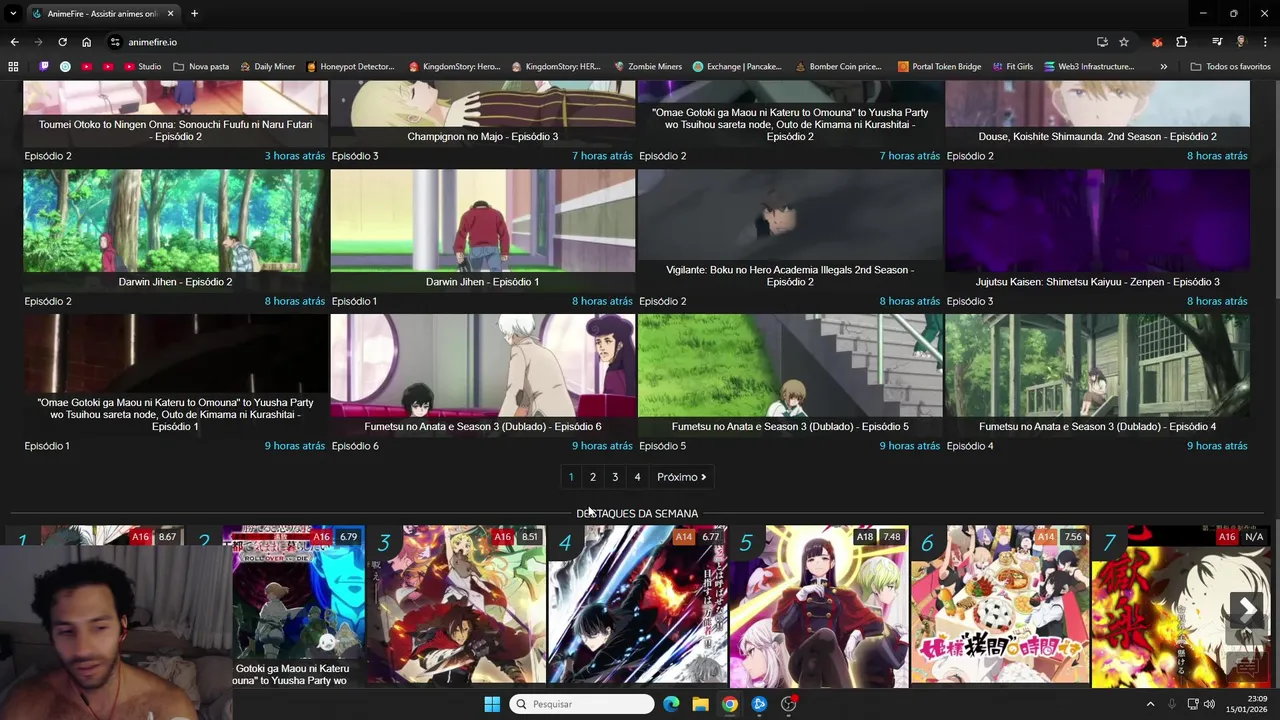Open the Exchange PancakeSwap bookmark

pyautogui.click(x=737, y=67)
